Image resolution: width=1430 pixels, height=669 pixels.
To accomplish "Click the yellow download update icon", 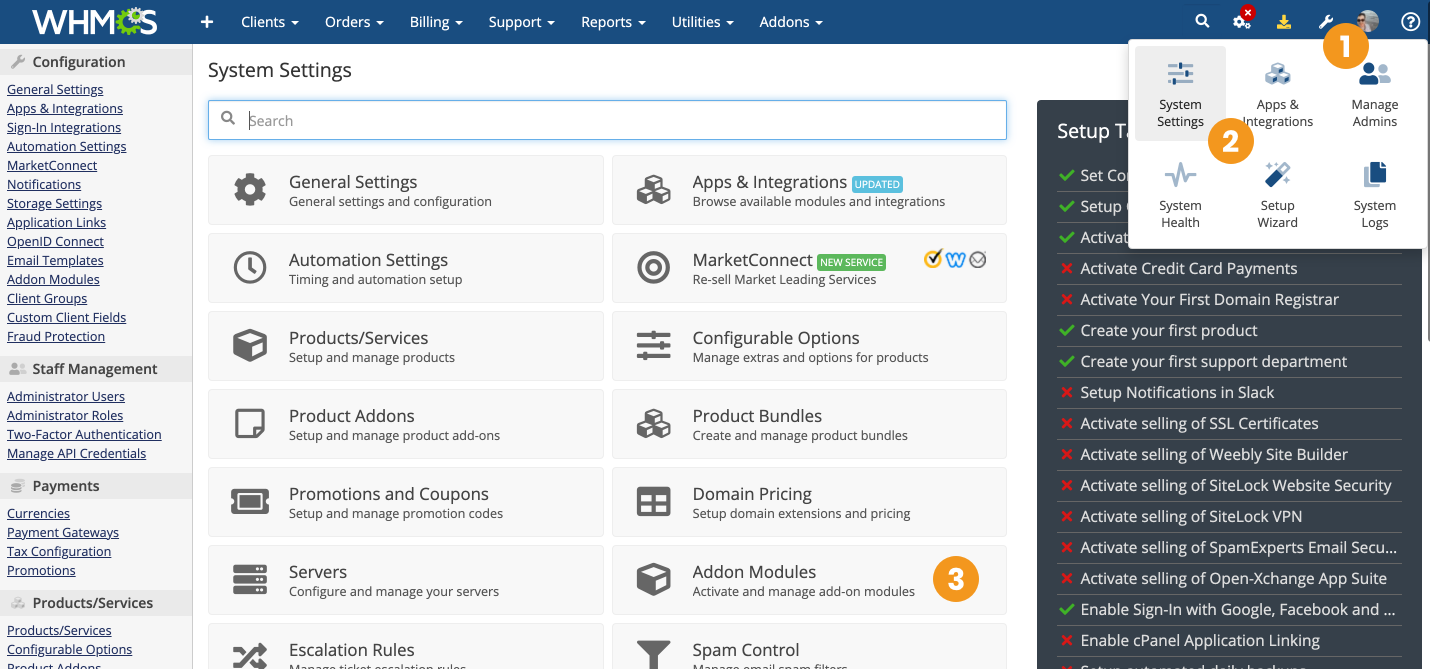I will pos(1284,21).
